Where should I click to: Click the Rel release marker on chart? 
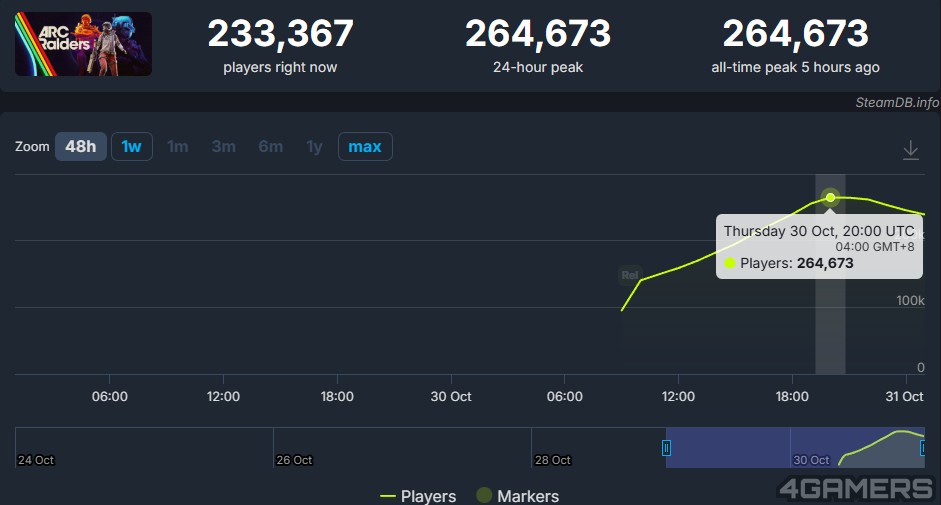[x=629, y=275]
